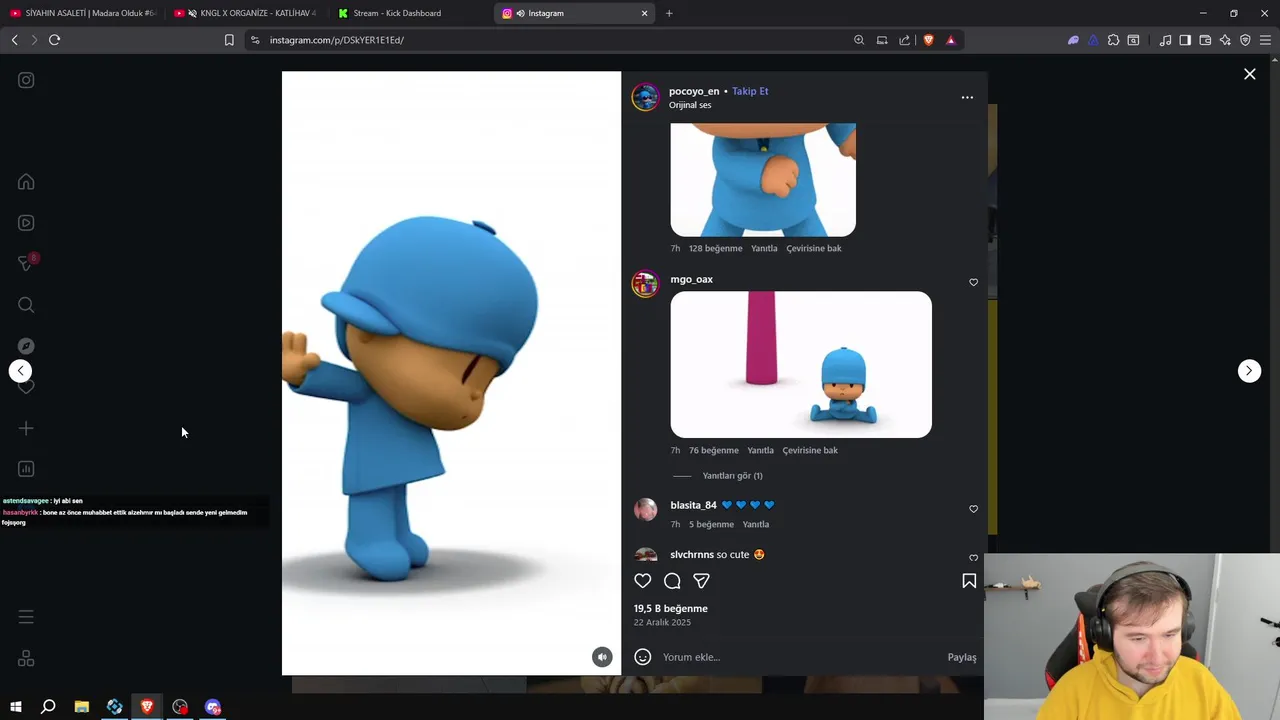
Task: Open Brave main menu hamburger
Action: tap(1265, 40)
